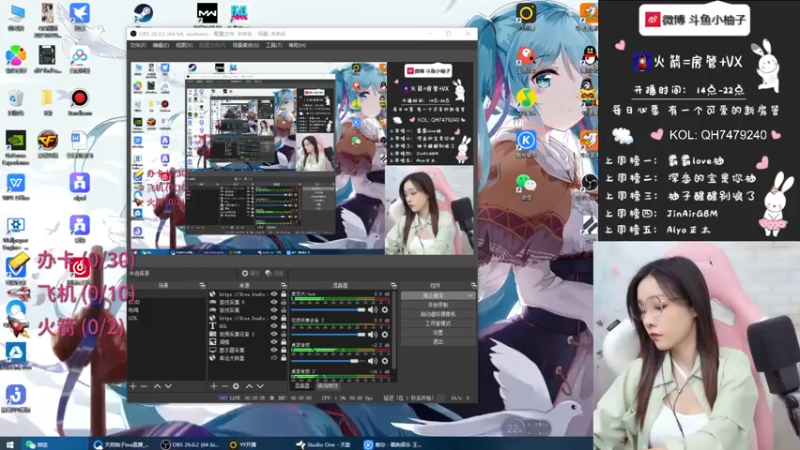The width and height of the screenshot is (800, 450).
Task: Open the 属性 button above the scenes list
Action: [250, 273]
